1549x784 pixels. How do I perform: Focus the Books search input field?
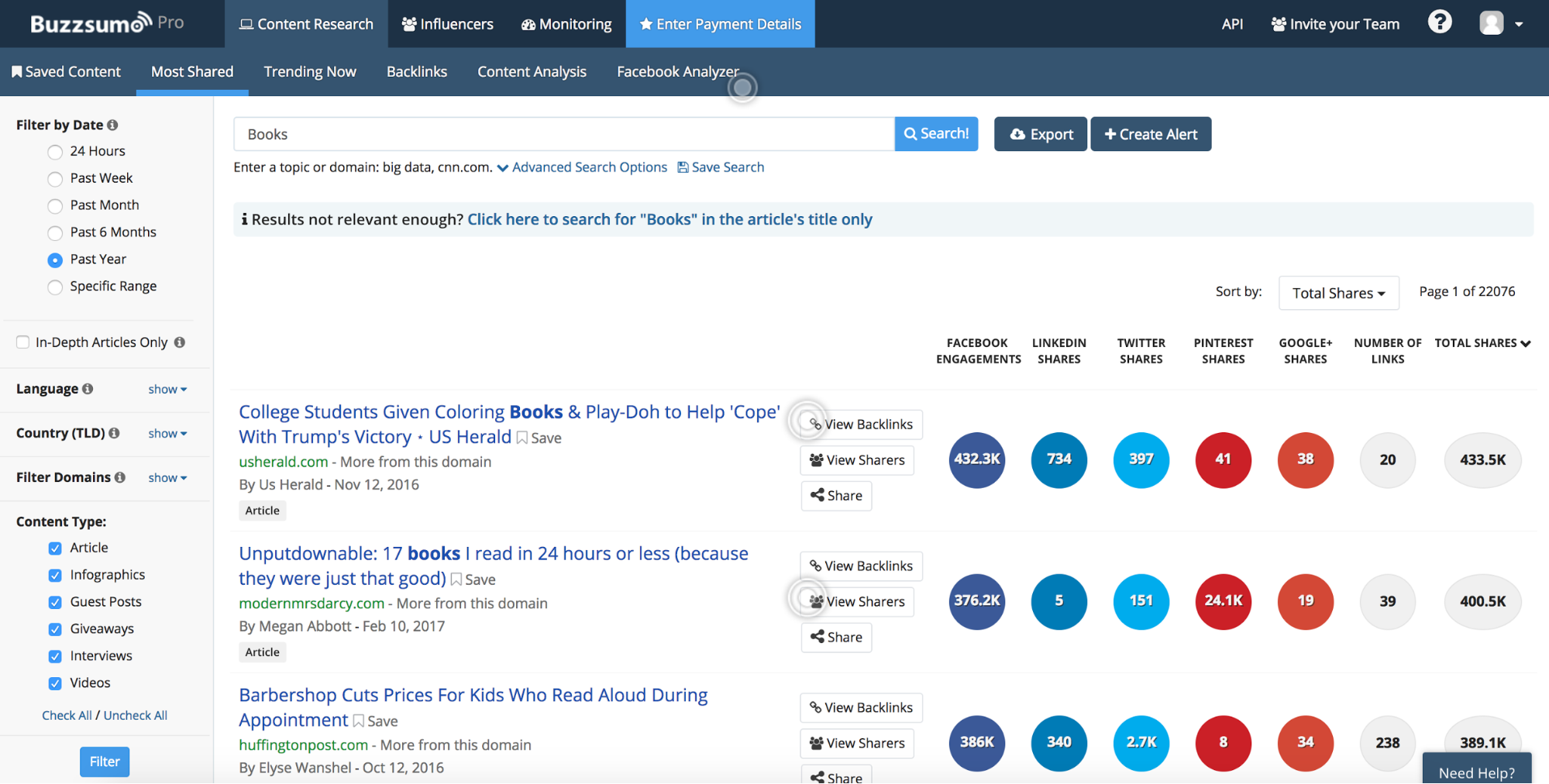coord(564,134)
